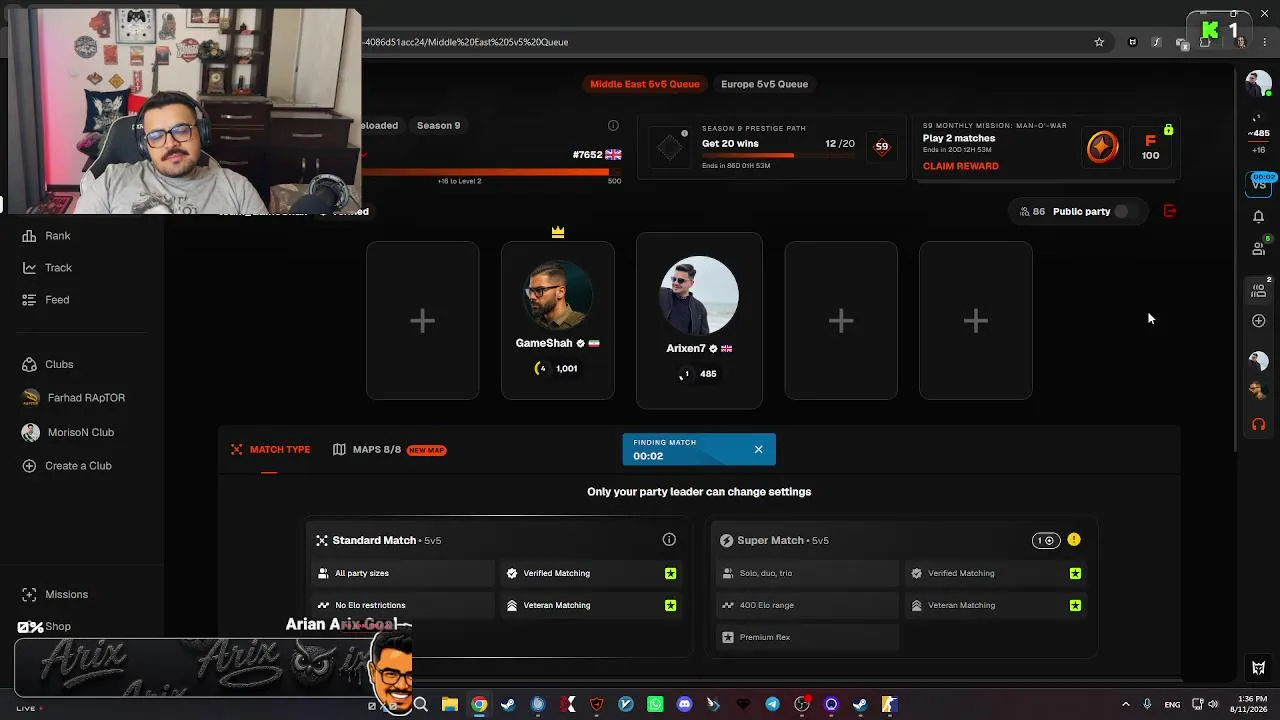Image resolution: width=1280 pixels, height=720 pixels.
Task: Select Super Match 400 Elo range option
Action: [x=807, y=606]
